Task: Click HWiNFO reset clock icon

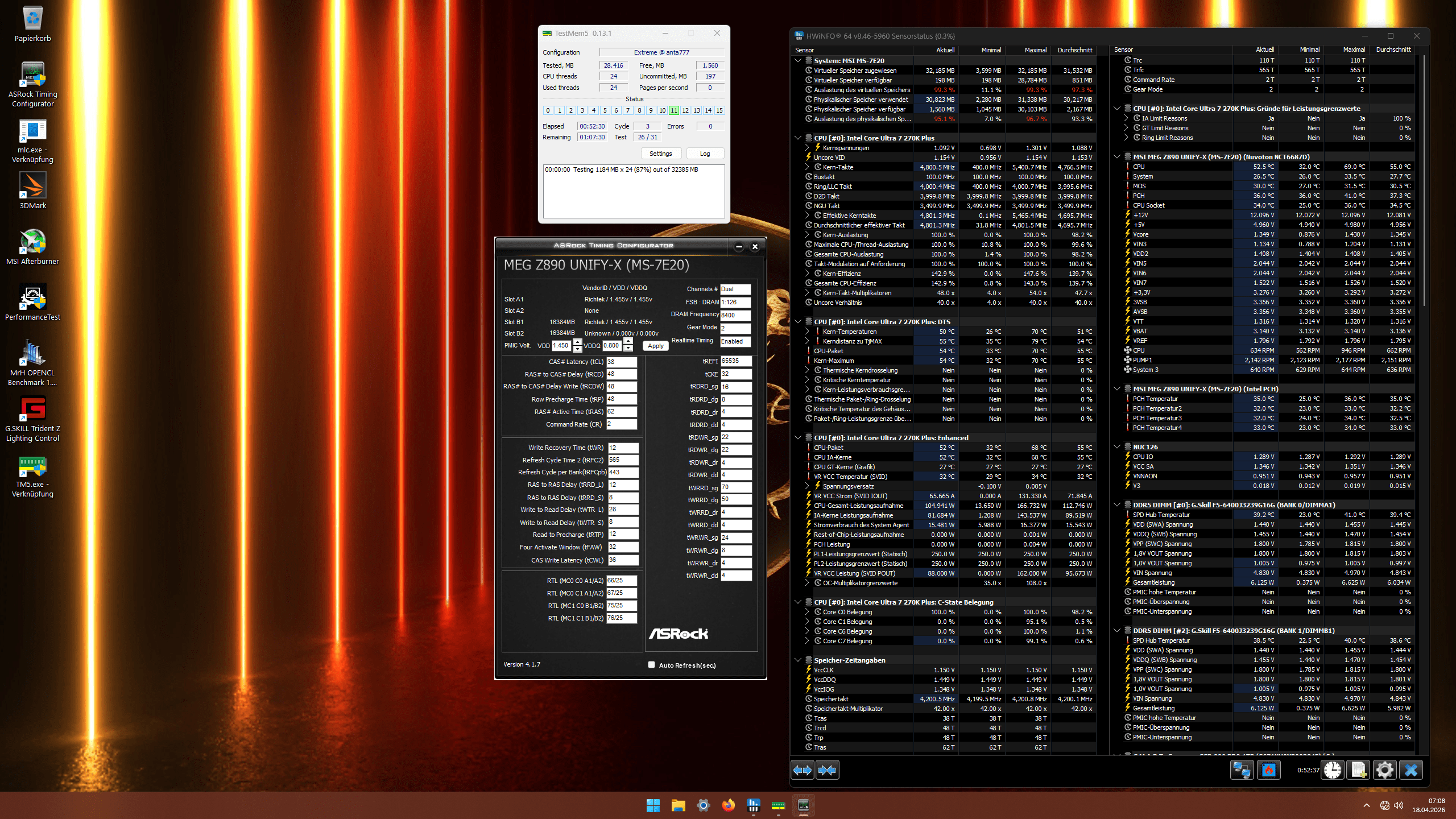Action: 1333,770
